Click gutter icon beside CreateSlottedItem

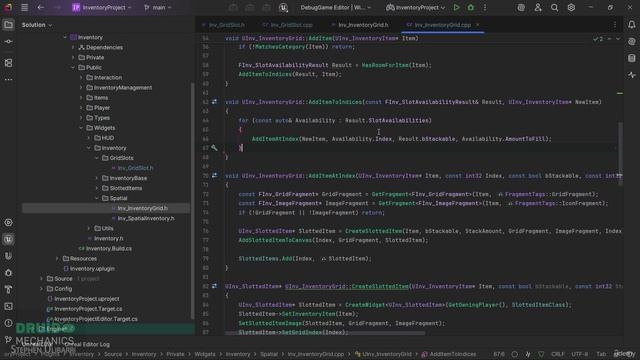coord(215,286)
